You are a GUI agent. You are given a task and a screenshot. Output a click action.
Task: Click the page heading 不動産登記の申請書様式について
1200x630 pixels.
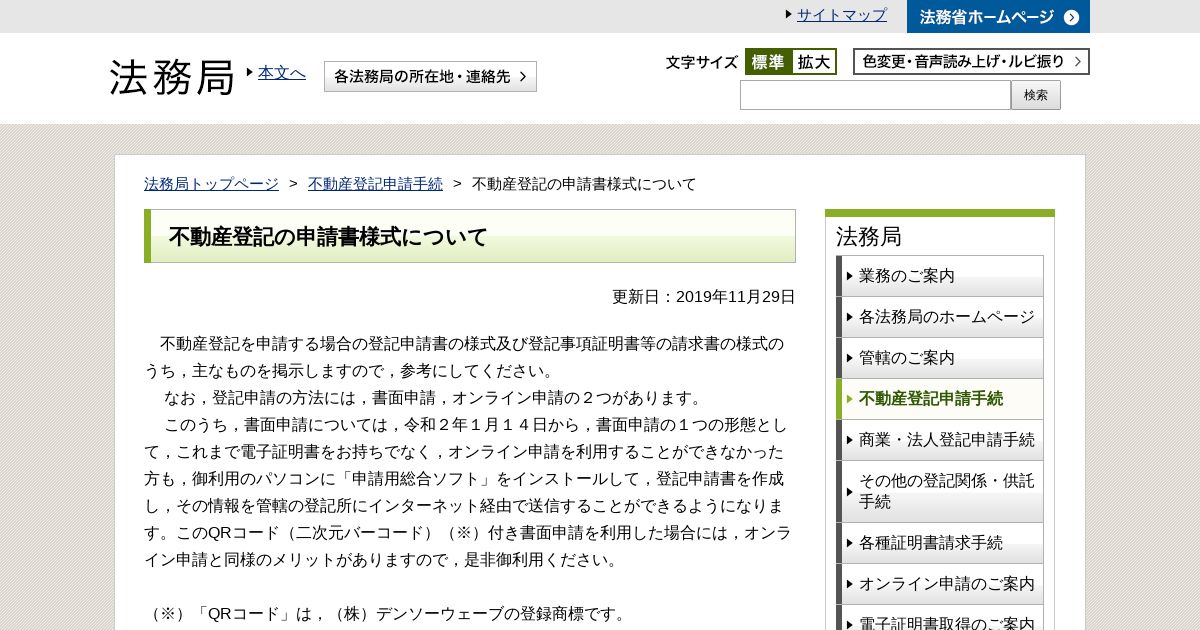click(x=328, y=237)
